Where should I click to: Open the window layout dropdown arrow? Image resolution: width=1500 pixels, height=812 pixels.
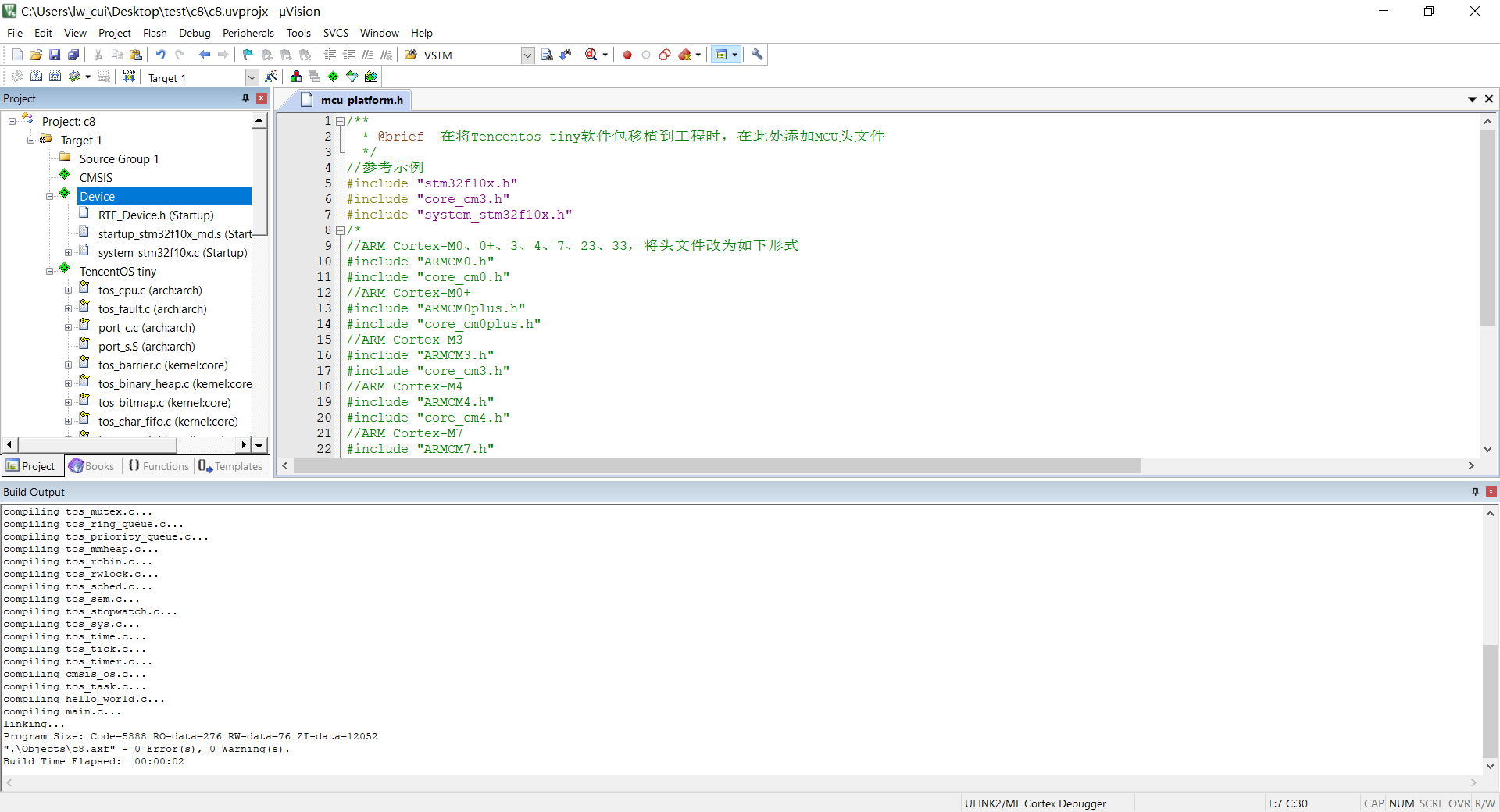point(734,55)
